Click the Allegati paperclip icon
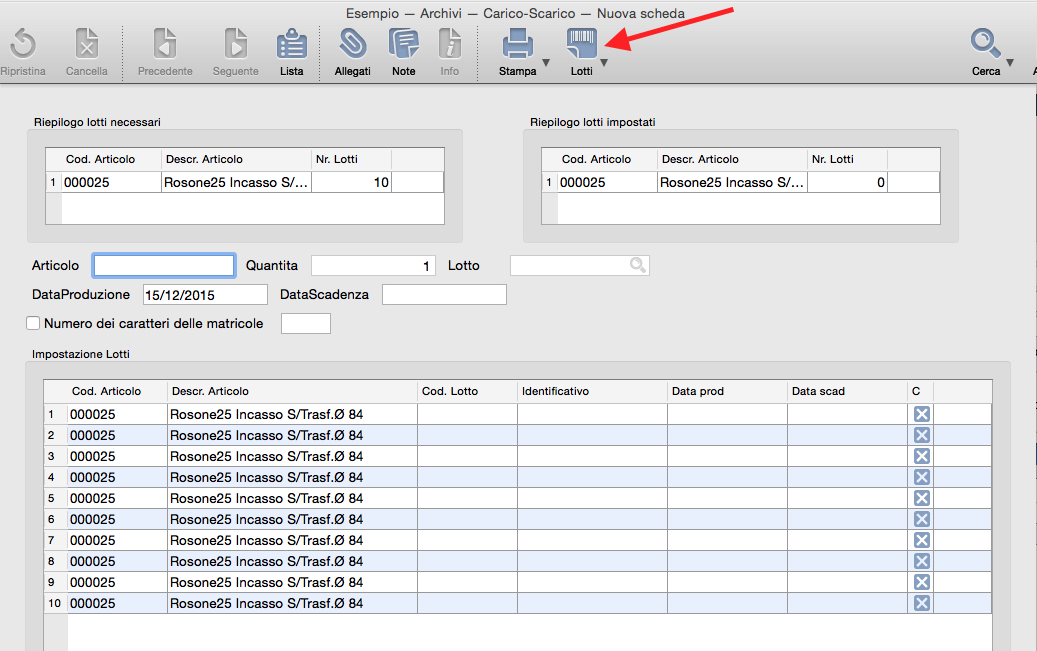This screenshot has height=651, width=1037. [352, 44]
